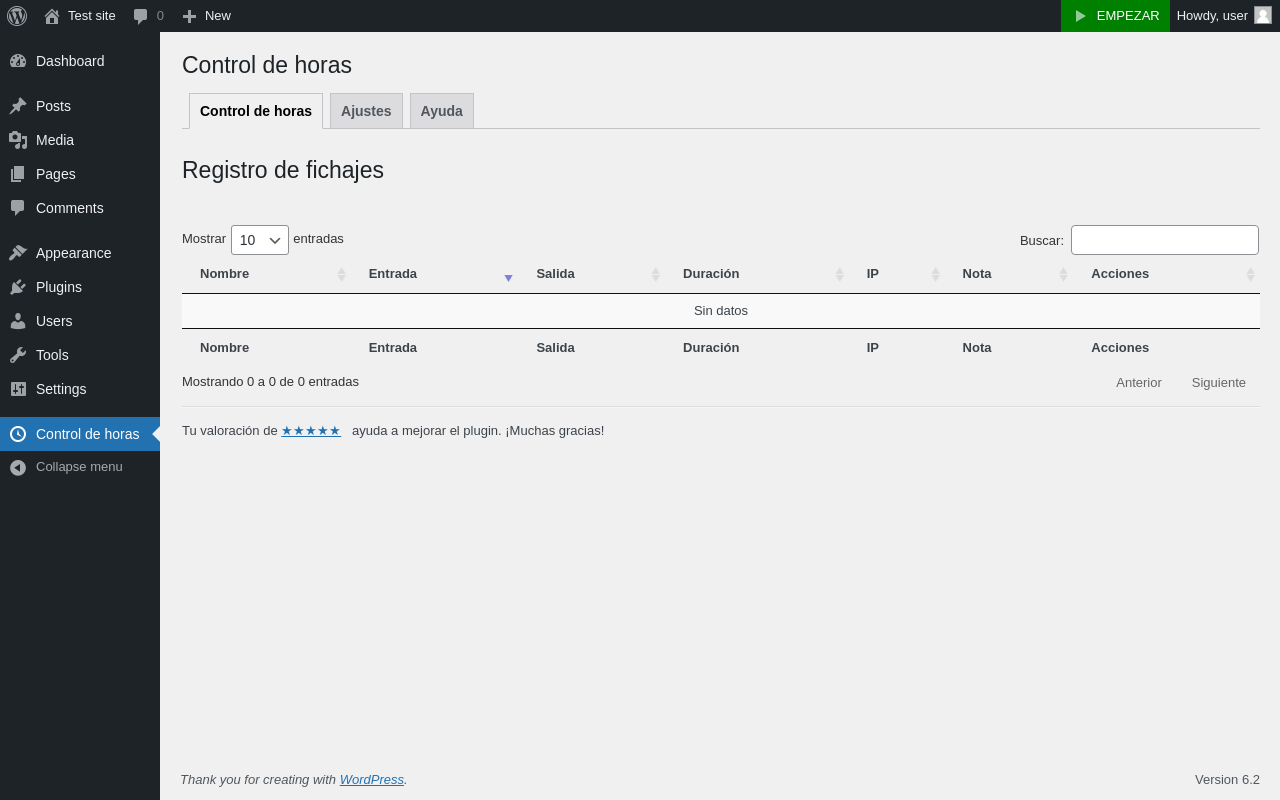Switch to the Ajustes tab
This screenshot has height=800, width=1280.
click(x=366, y=111)
